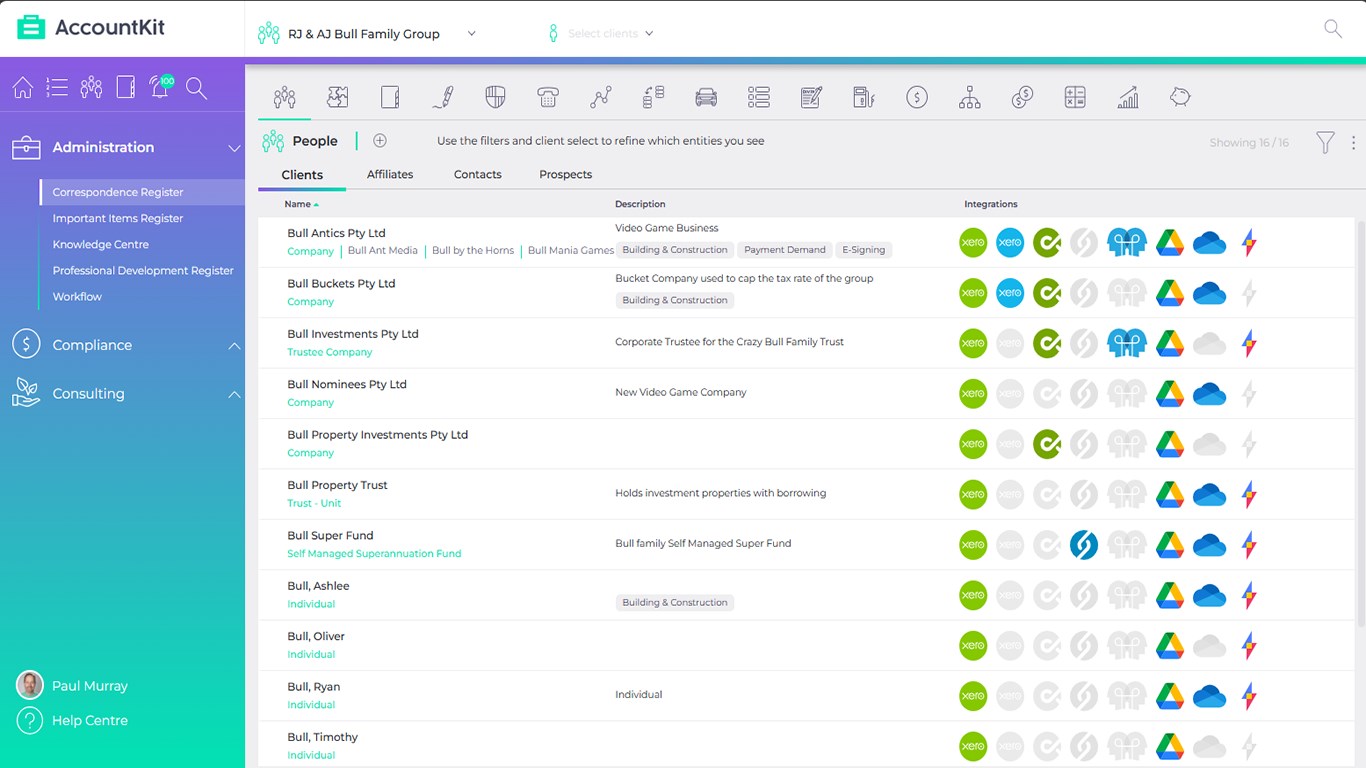Click the filter funnel icon
Viewport: 1366px width, 768px height.
point(1325,142)
